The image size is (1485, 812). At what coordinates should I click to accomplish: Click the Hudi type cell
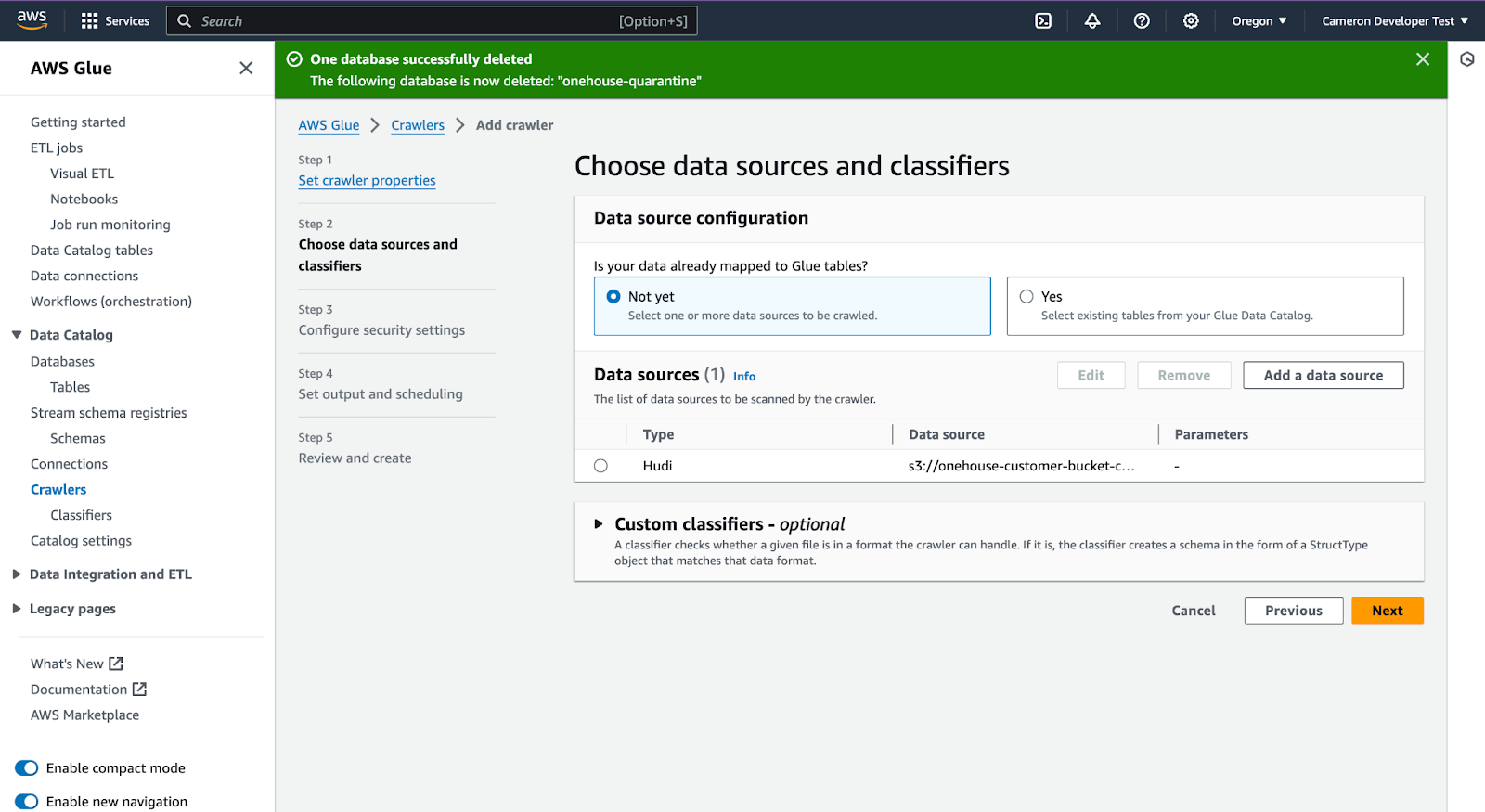[657, 466]
